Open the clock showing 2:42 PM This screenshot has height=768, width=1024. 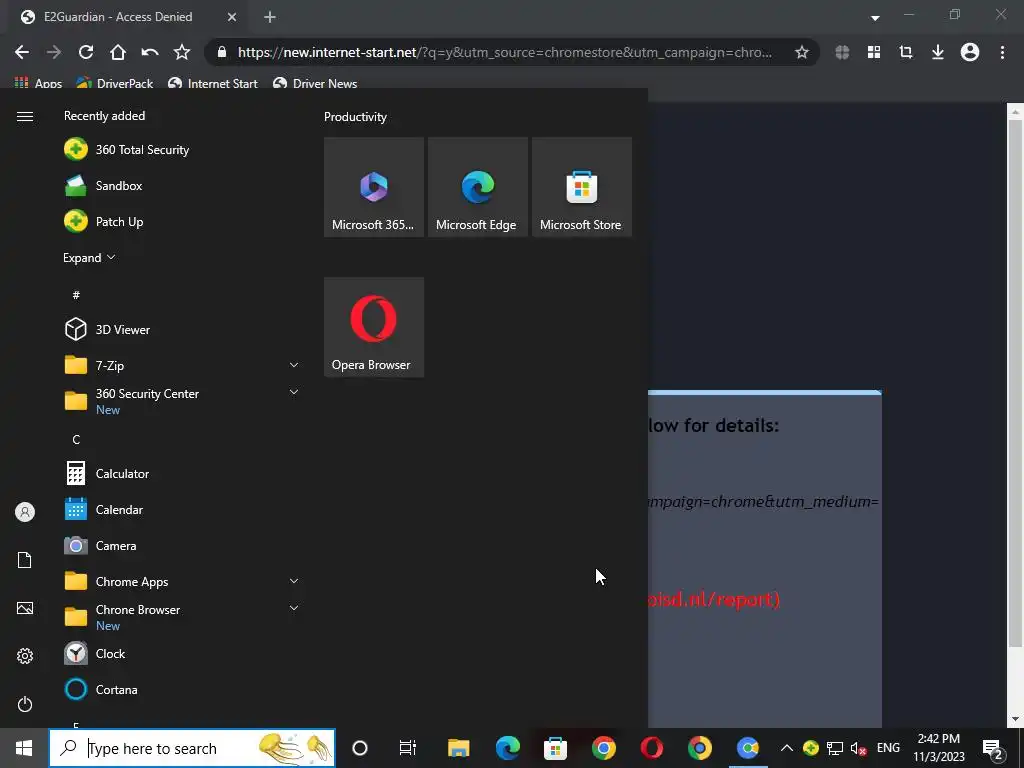coord(938,748)
